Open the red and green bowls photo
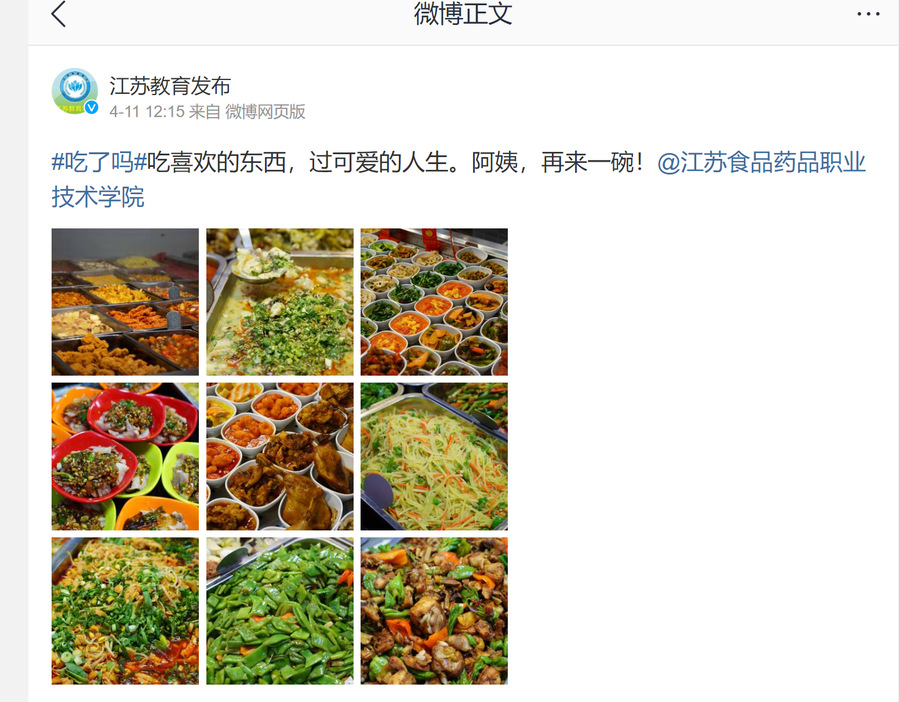The height and width of the screenshot is (702, 899). [x=125, y=457]
